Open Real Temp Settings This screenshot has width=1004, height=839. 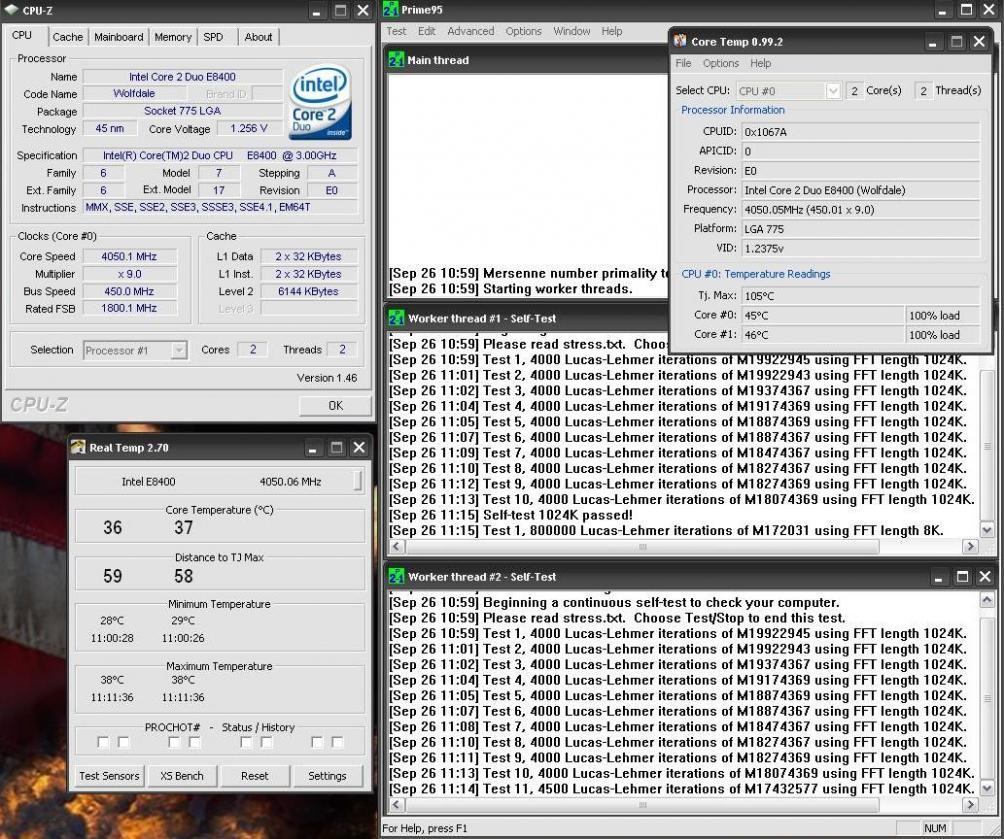[327, 776]
